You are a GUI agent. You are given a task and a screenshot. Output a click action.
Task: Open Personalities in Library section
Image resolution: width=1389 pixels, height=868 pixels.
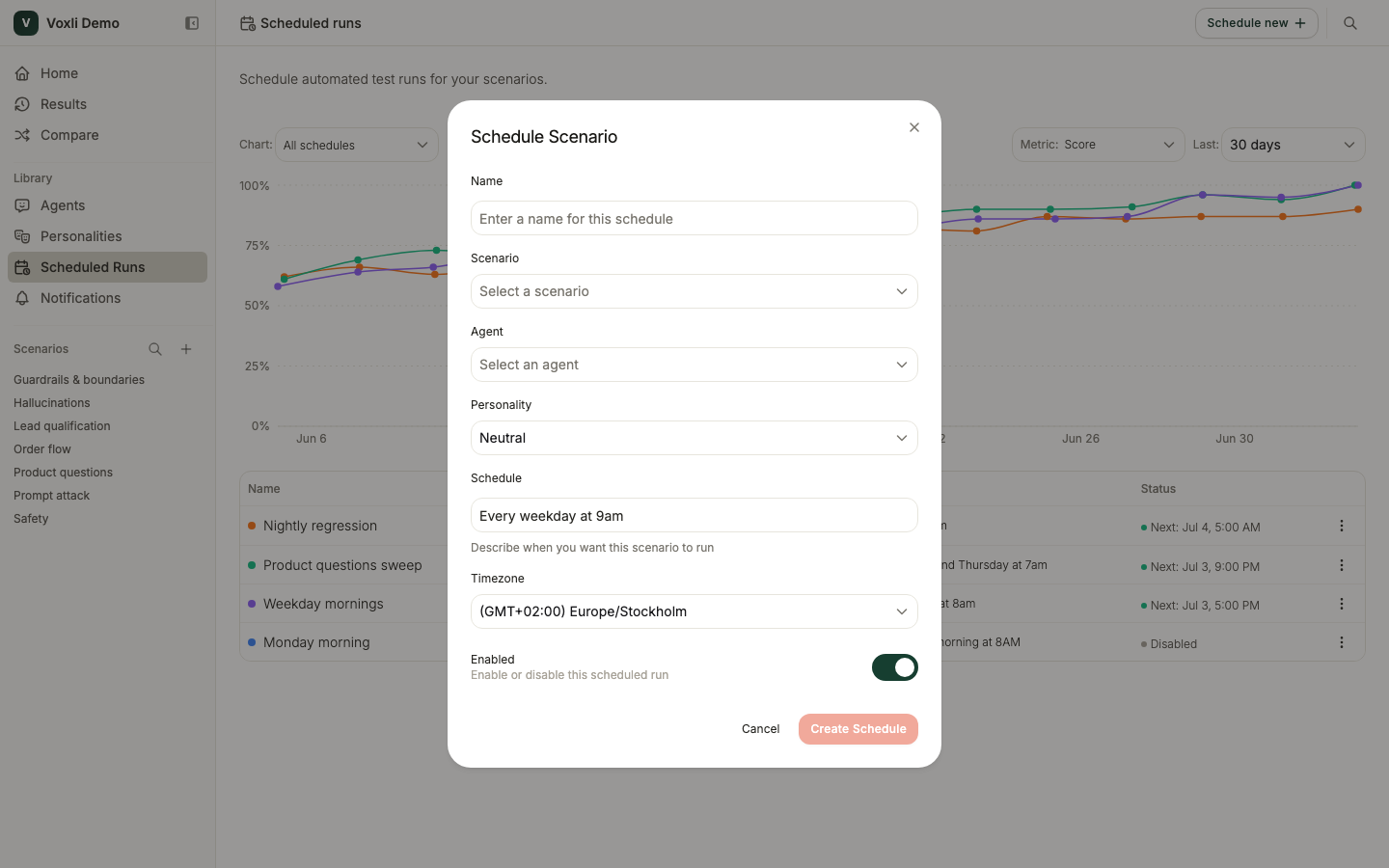[107, 236]
